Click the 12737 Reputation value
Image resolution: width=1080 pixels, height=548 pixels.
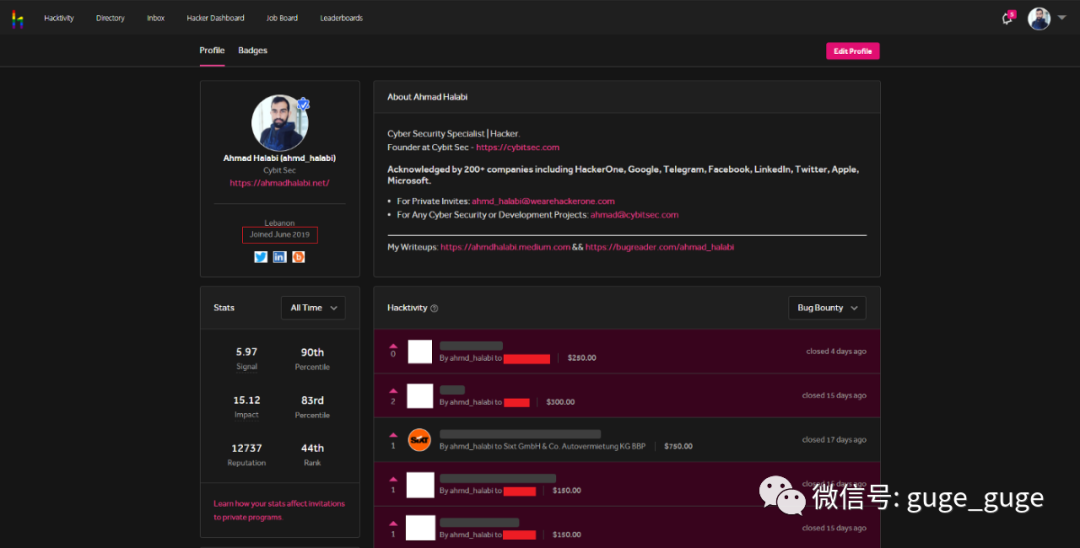click(247, 448)
